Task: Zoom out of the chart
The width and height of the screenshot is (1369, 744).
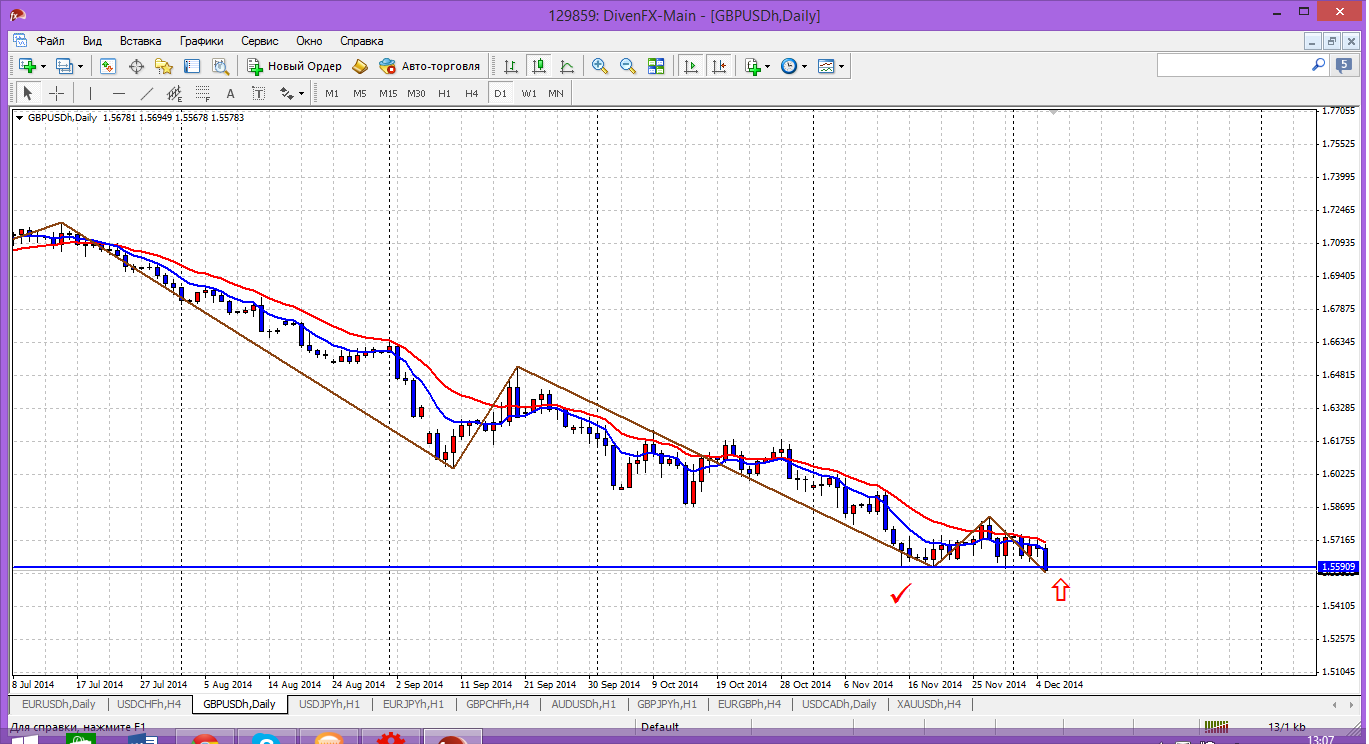Action: 628,66
